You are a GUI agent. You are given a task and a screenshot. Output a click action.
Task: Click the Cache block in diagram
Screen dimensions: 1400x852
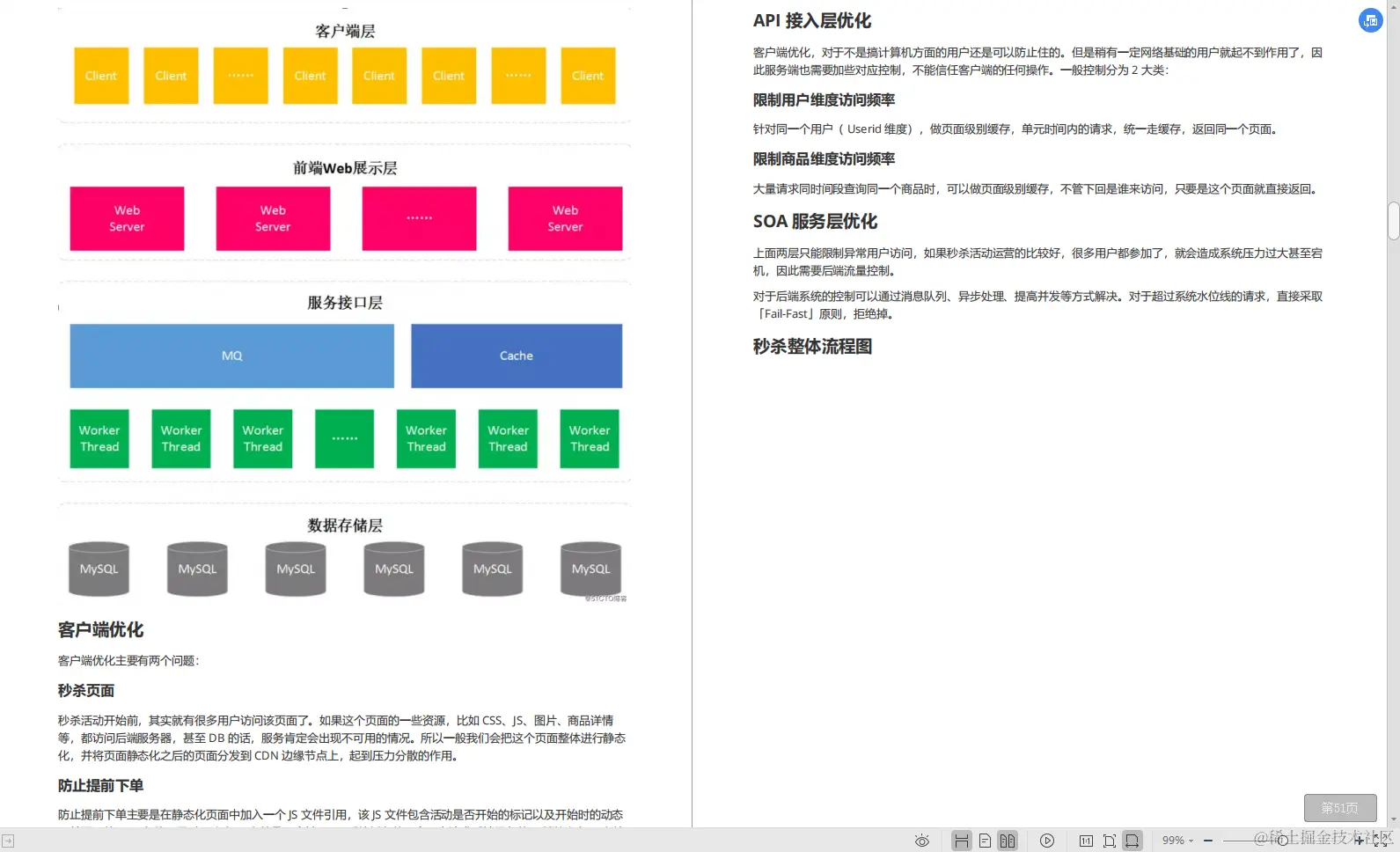coord(517,356)
